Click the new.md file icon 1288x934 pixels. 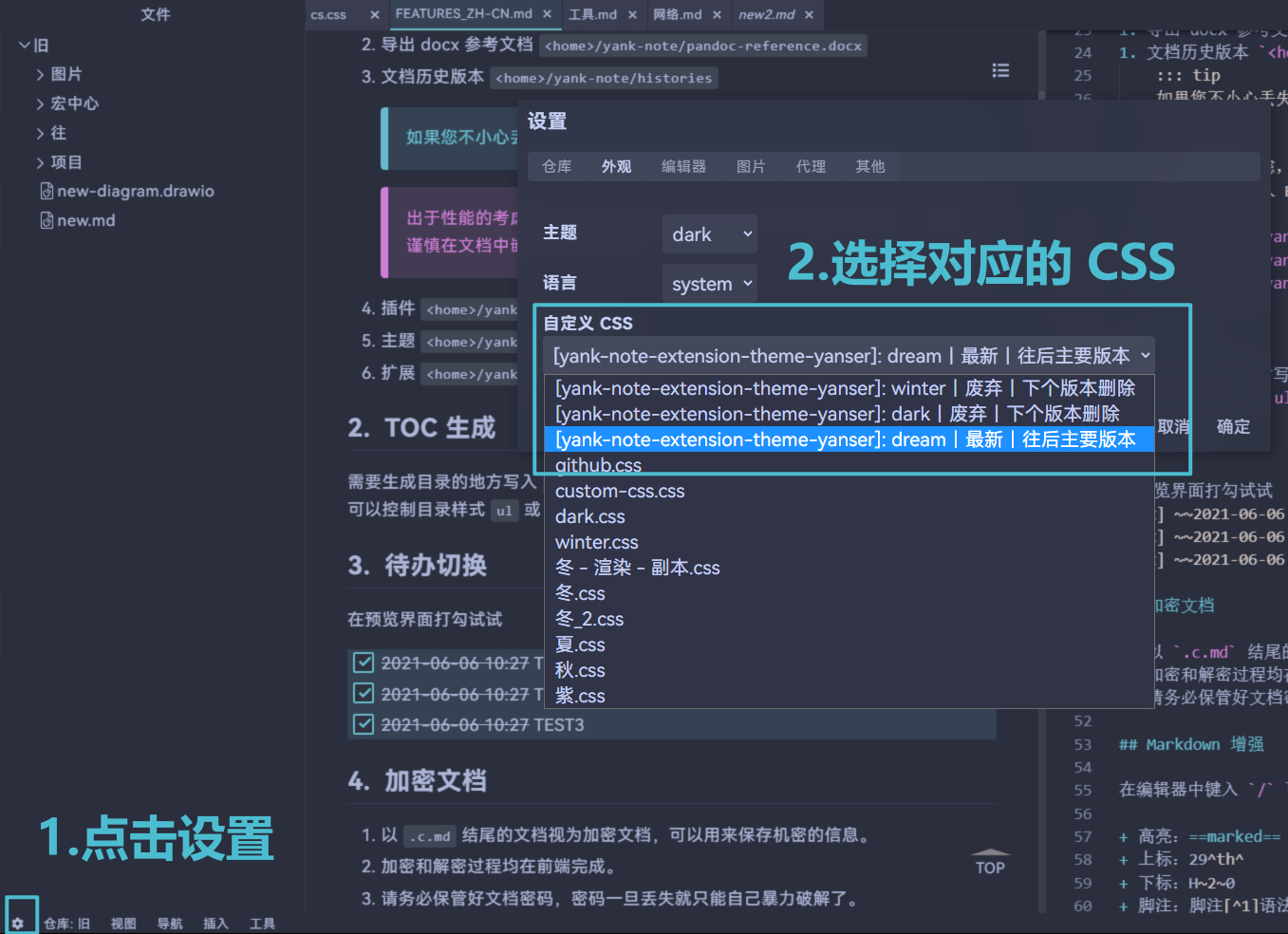(47, 220)
